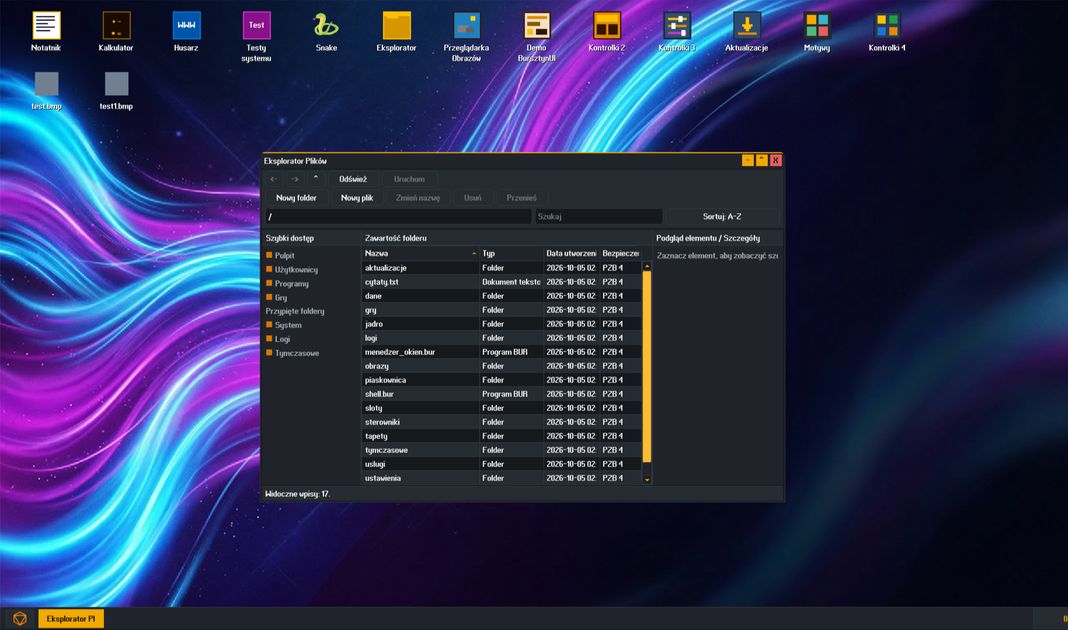Go forward with the right arrow button

(x=294, y=179)
